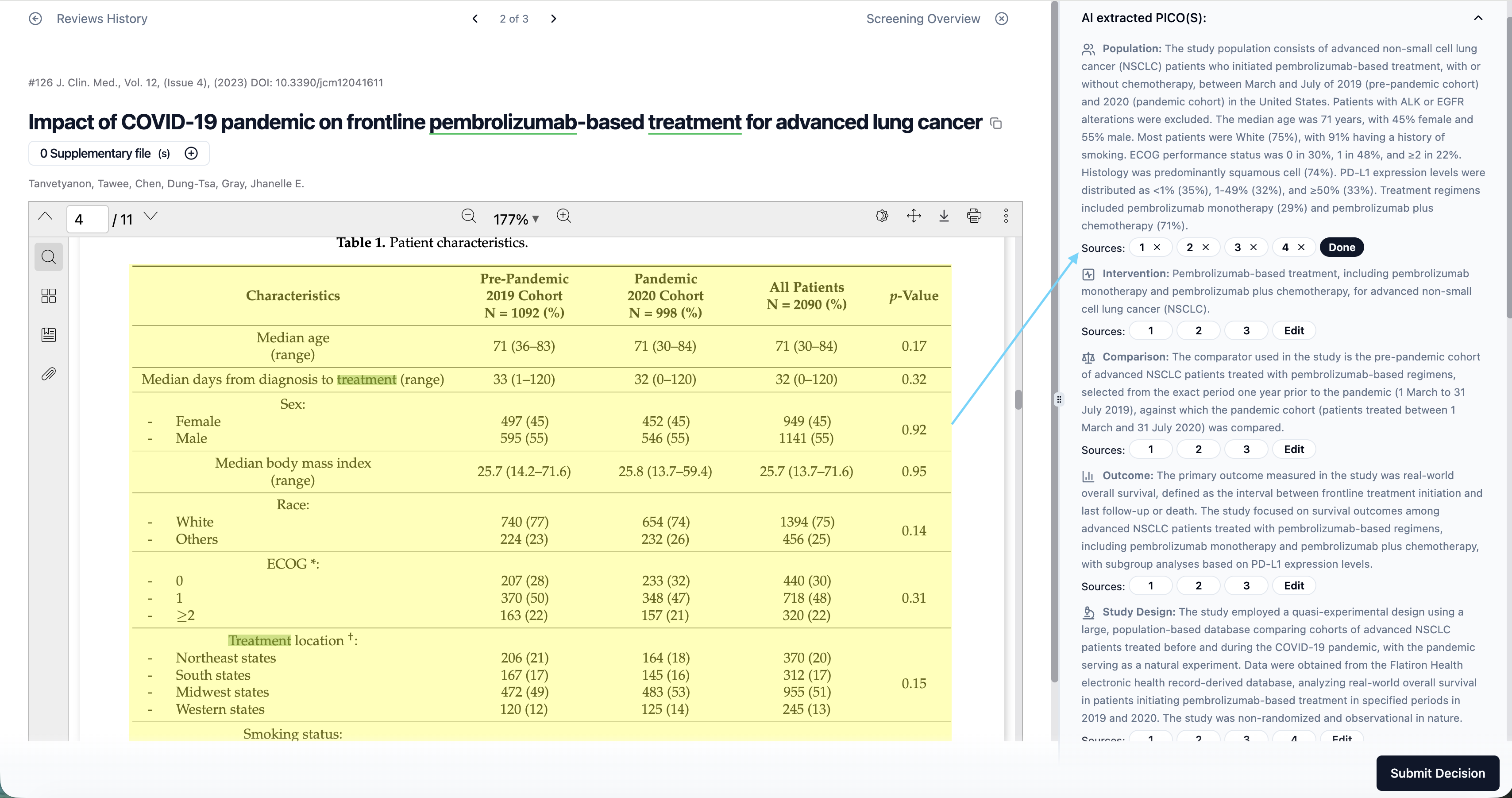
Task: Show PDF page thumbnails panel
Action: click(49, 295)
